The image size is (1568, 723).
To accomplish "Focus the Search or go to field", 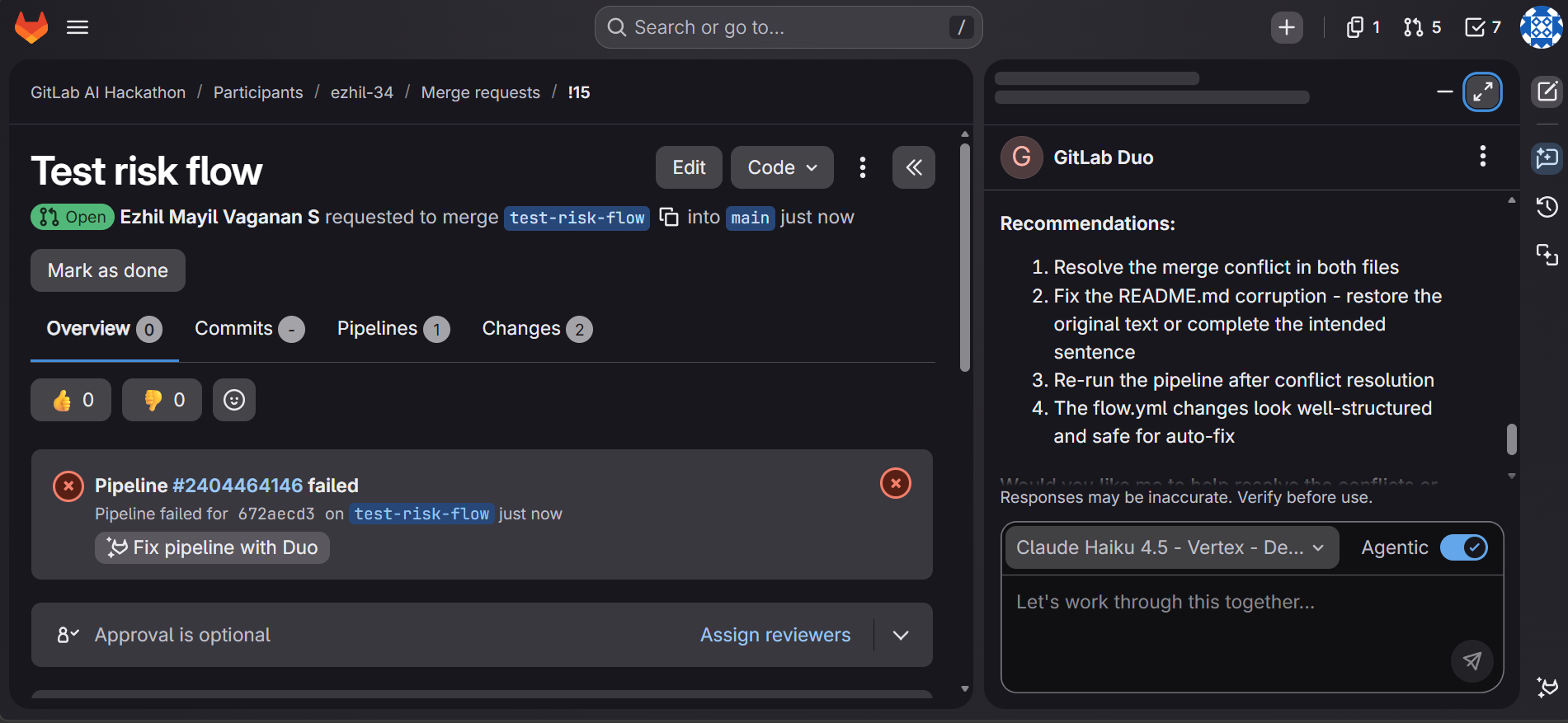I will [789, 27].
